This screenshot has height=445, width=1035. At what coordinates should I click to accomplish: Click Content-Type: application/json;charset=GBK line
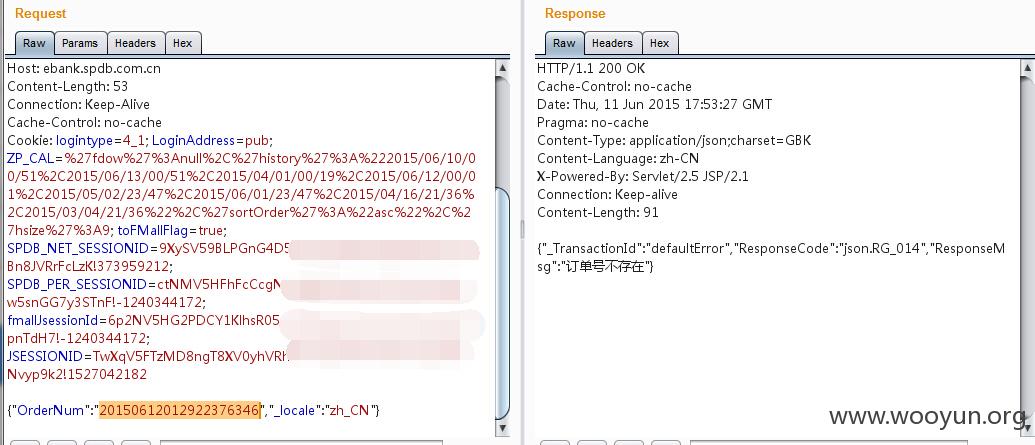[x=674, y=140]
